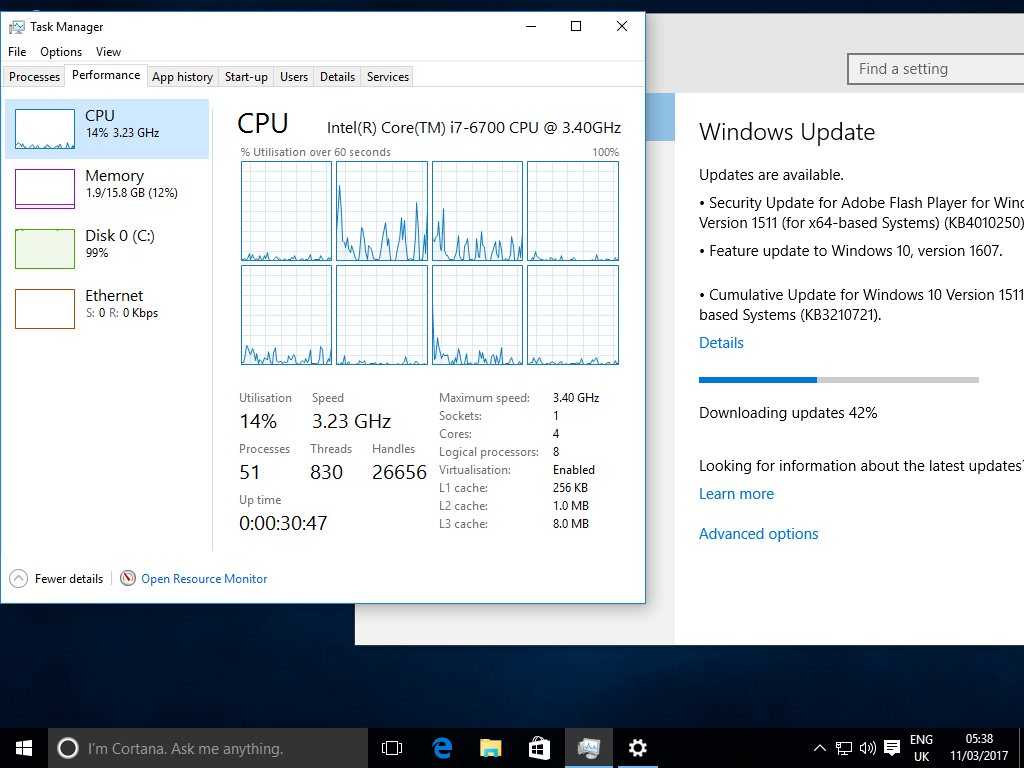Open the network tray icon
This screenshot has width=1024, height=768.
(844, 748)
